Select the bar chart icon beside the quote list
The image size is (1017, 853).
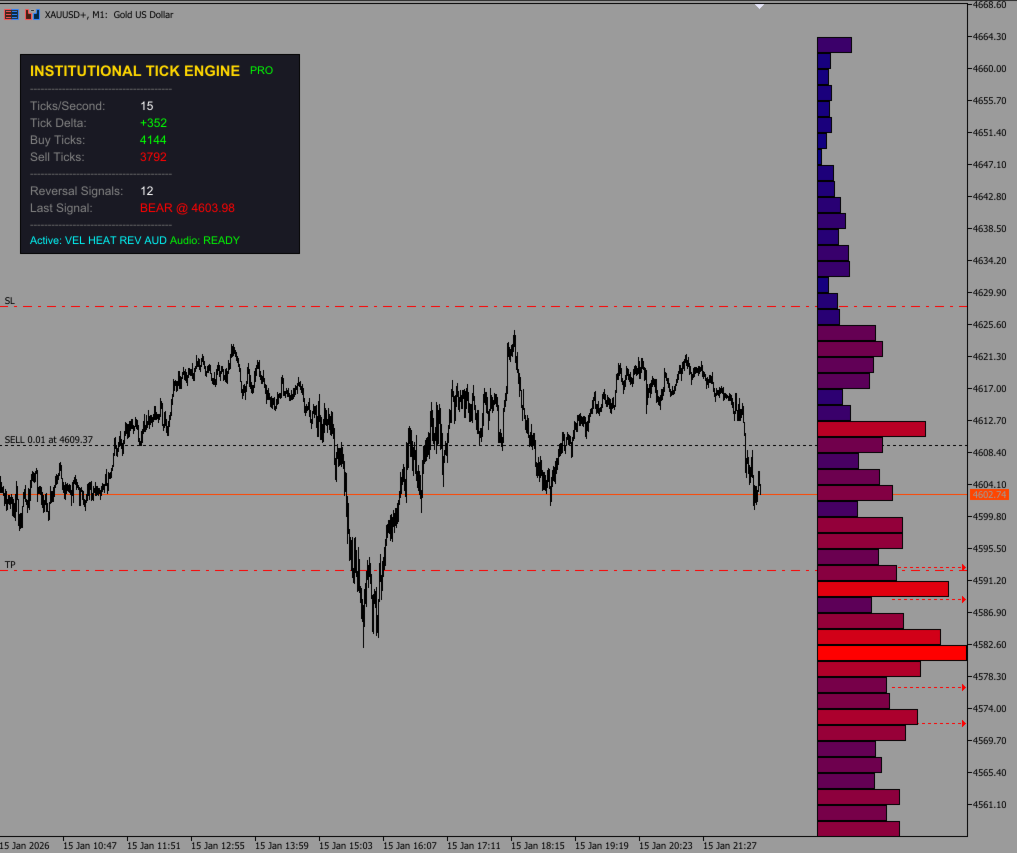click(31, 14)
